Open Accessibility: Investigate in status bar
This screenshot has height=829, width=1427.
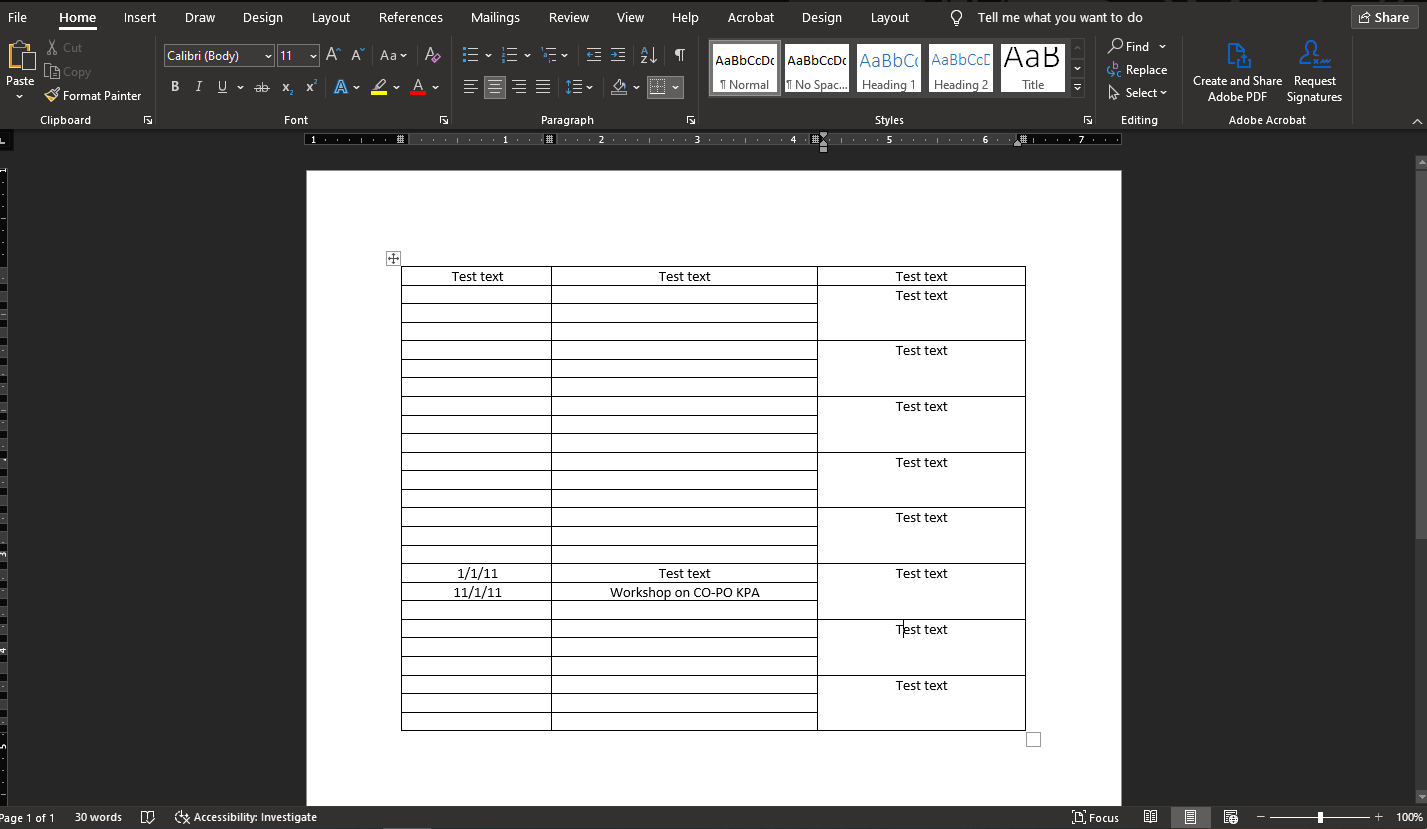[x=246, y=817]
